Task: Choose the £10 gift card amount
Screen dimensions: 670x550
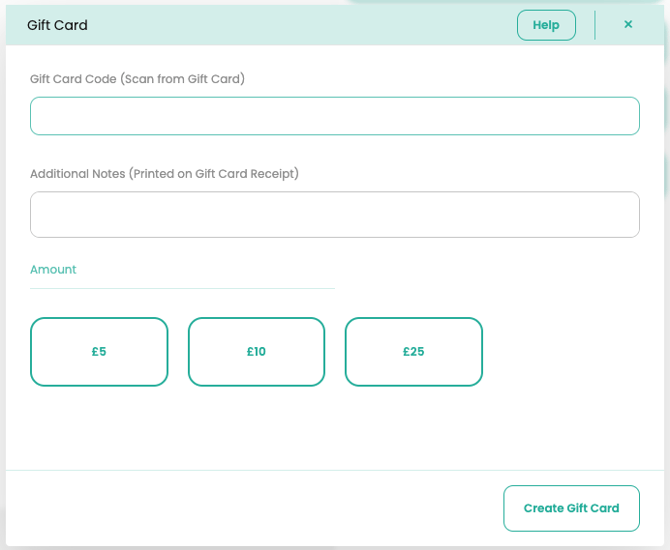Action: (x=256, y=352)
